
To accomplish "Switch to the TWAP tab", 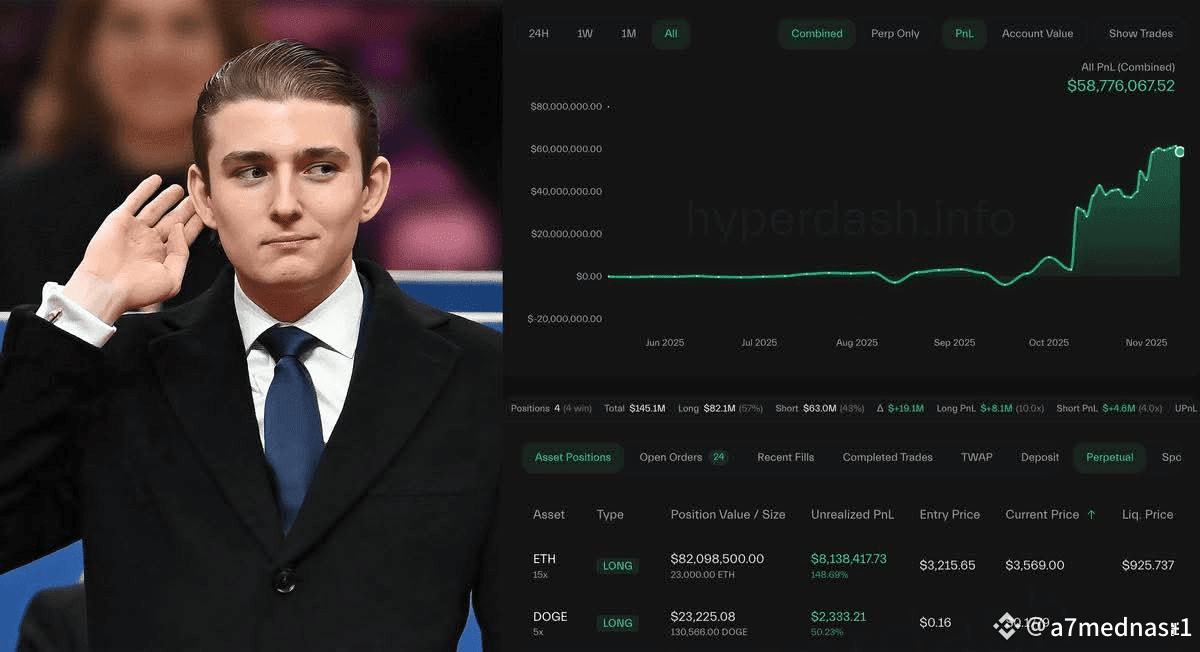I will tap(977, 457).
